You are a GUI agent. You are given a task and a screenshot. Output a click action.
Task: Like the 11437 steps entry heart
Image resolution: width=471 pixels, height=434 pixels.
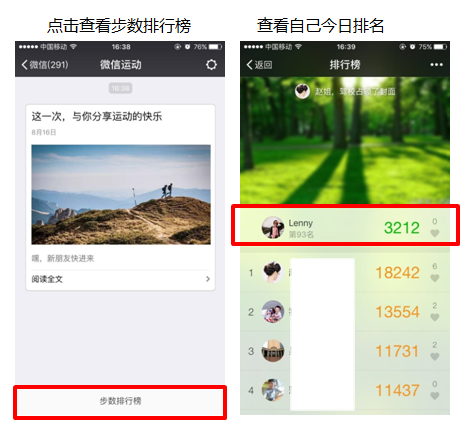tap(434, 396)
